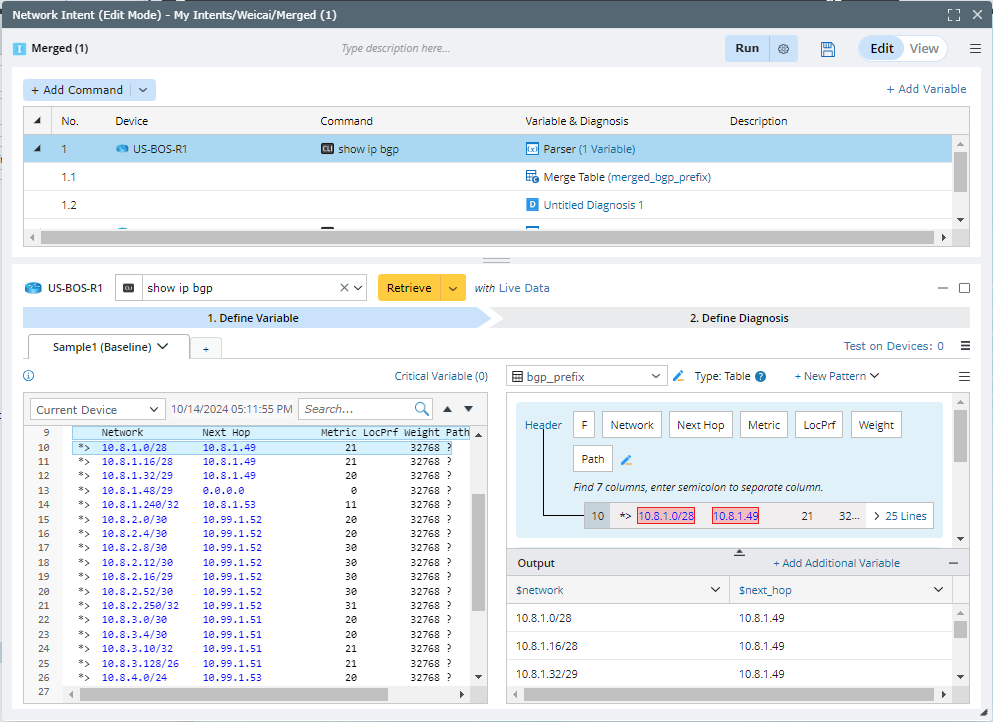The width and height of the screenshot is (993, 722).
Task: Click the Add Variable link
Action: (x=926, y=89)
